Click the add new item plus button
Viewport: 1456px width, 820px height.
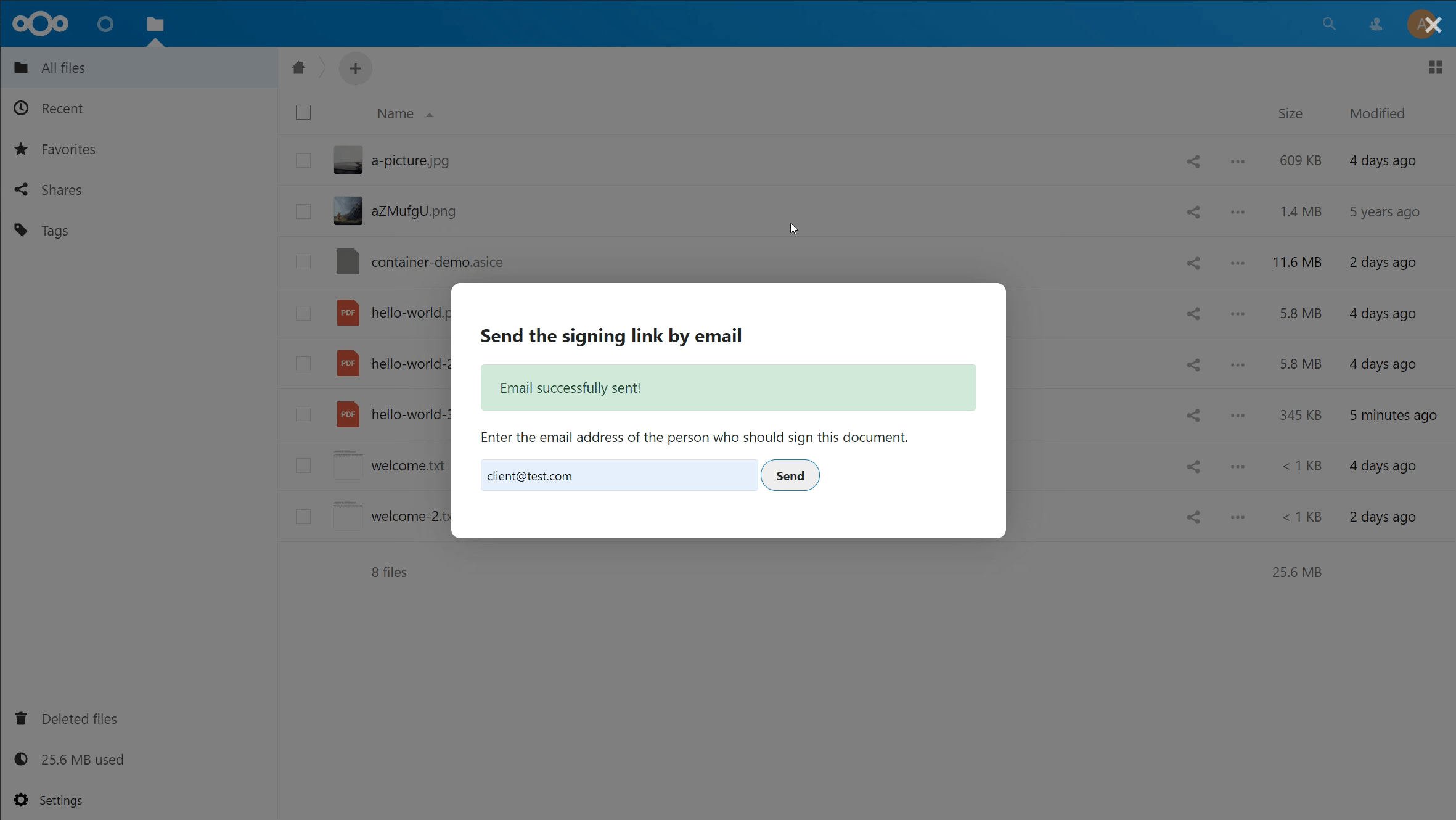(355, 67)
